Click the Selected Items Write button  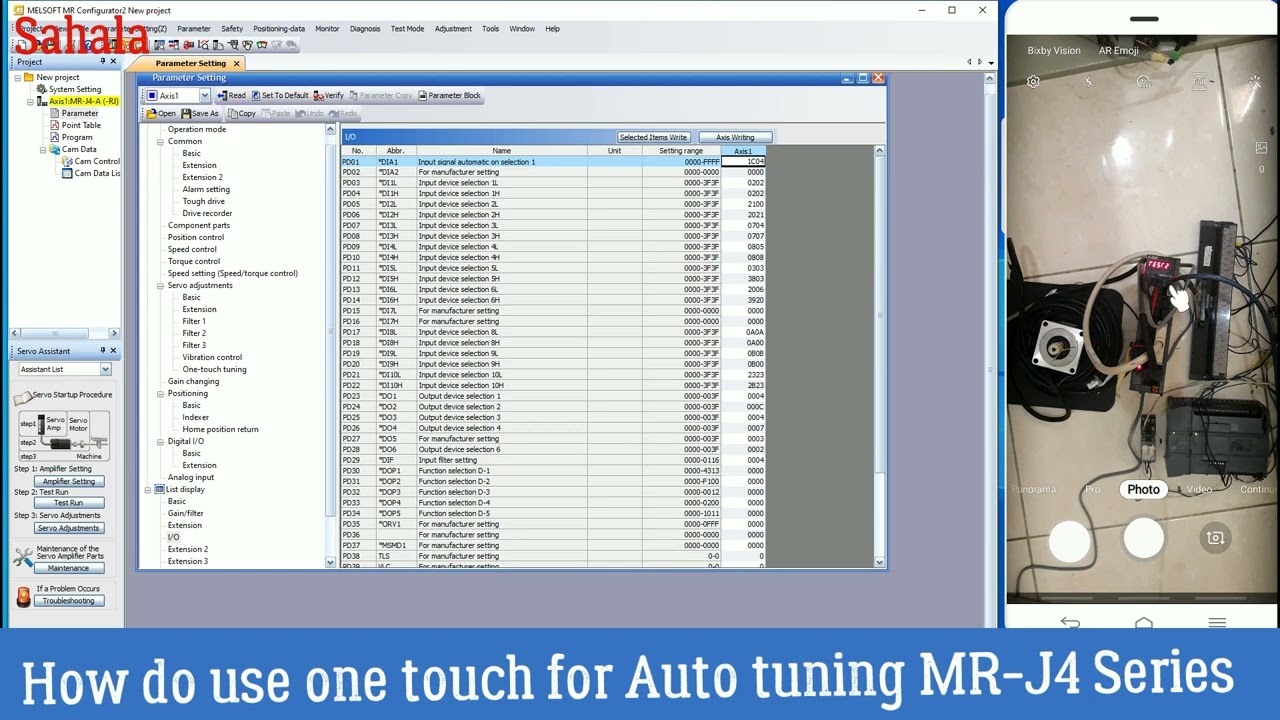point(654,137)
